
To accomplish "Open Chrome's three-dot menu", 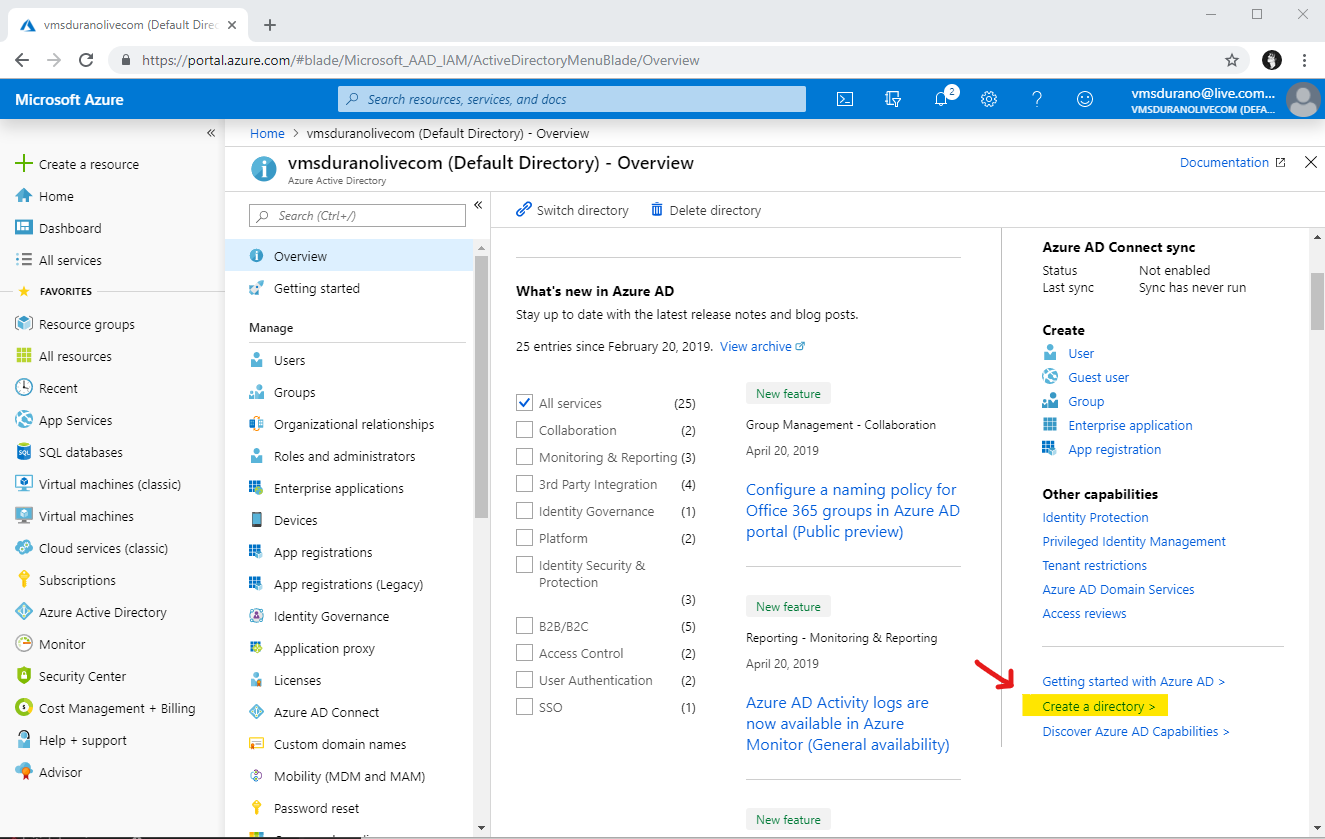I will click(1305, 60).
